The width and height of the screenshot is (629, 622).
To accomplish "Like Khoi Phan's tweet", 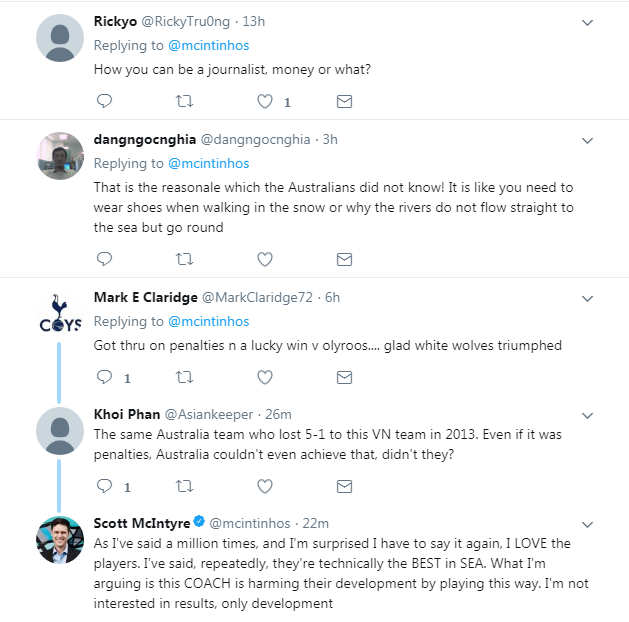I will pos(265,487).
